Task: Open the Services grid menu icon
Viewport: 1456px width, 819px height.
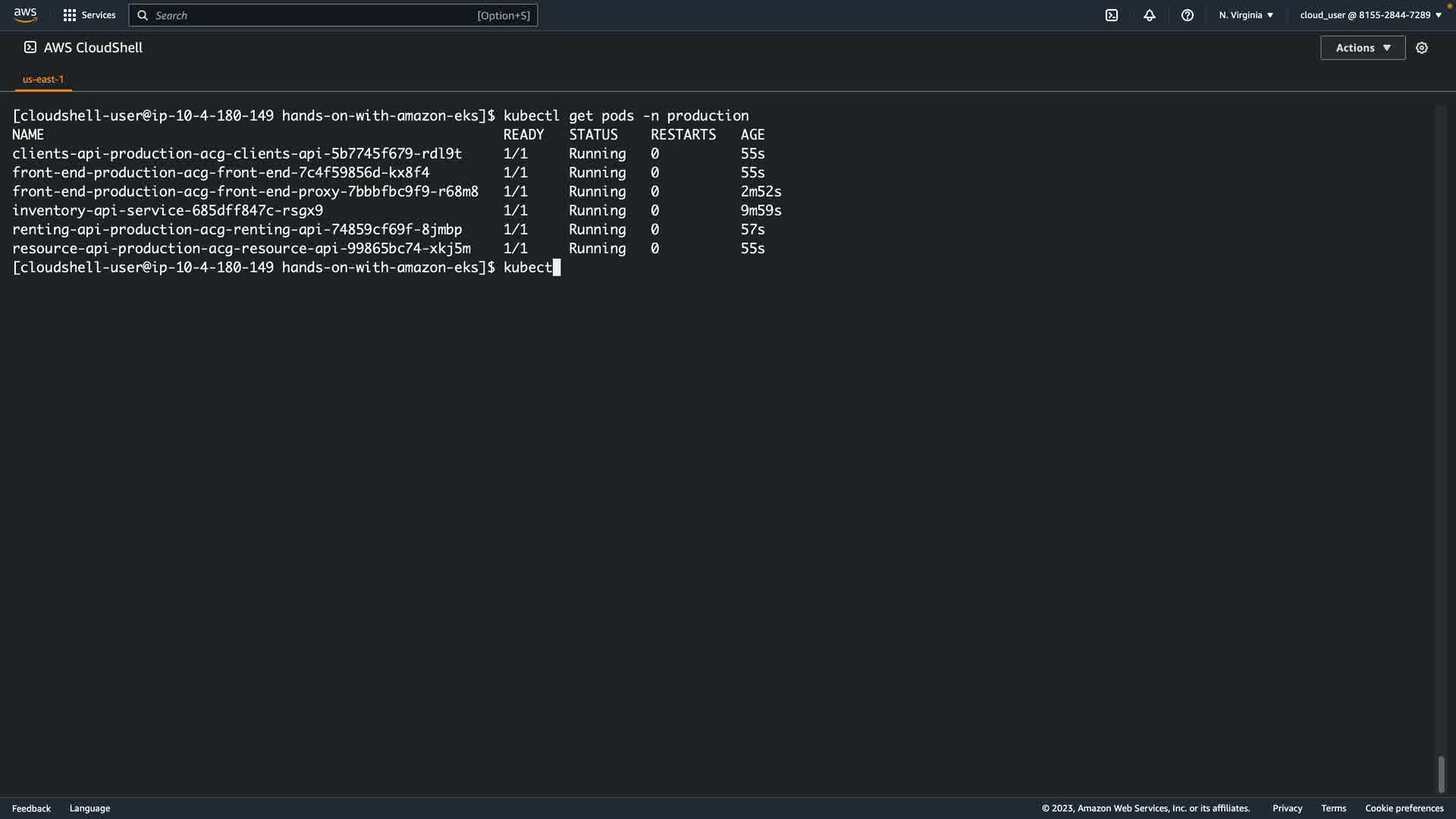Action: tap(70, 15)
